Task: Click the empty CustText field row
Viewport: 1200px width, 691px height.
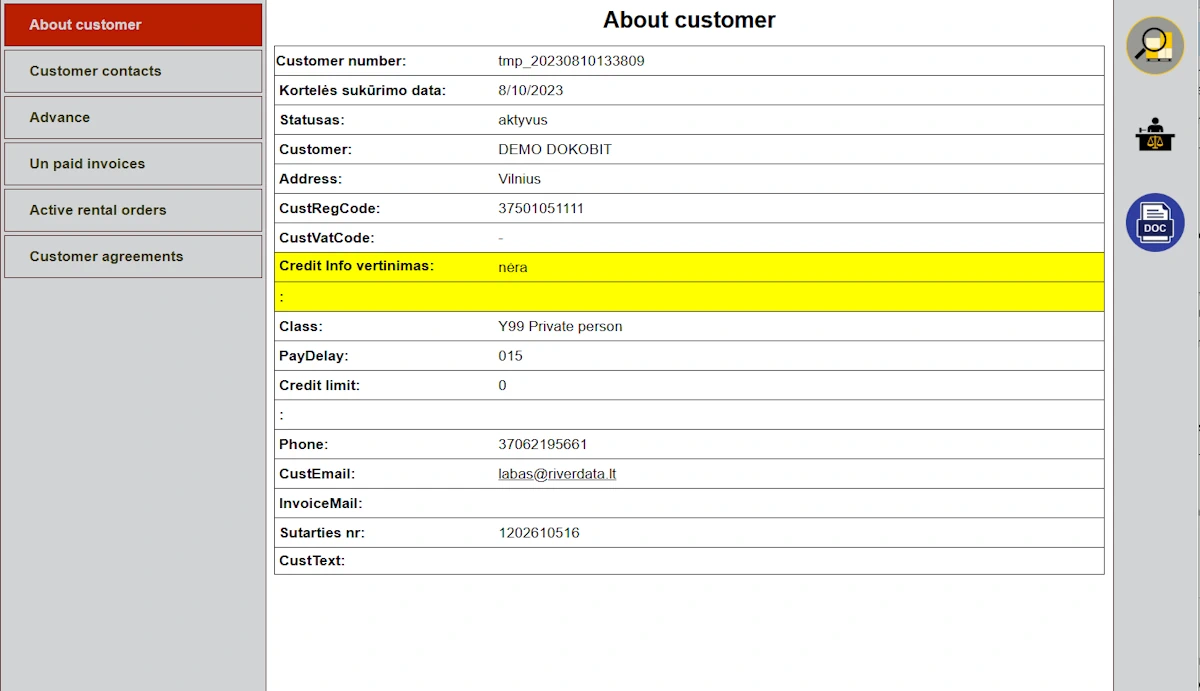Action: pos(689,561)
